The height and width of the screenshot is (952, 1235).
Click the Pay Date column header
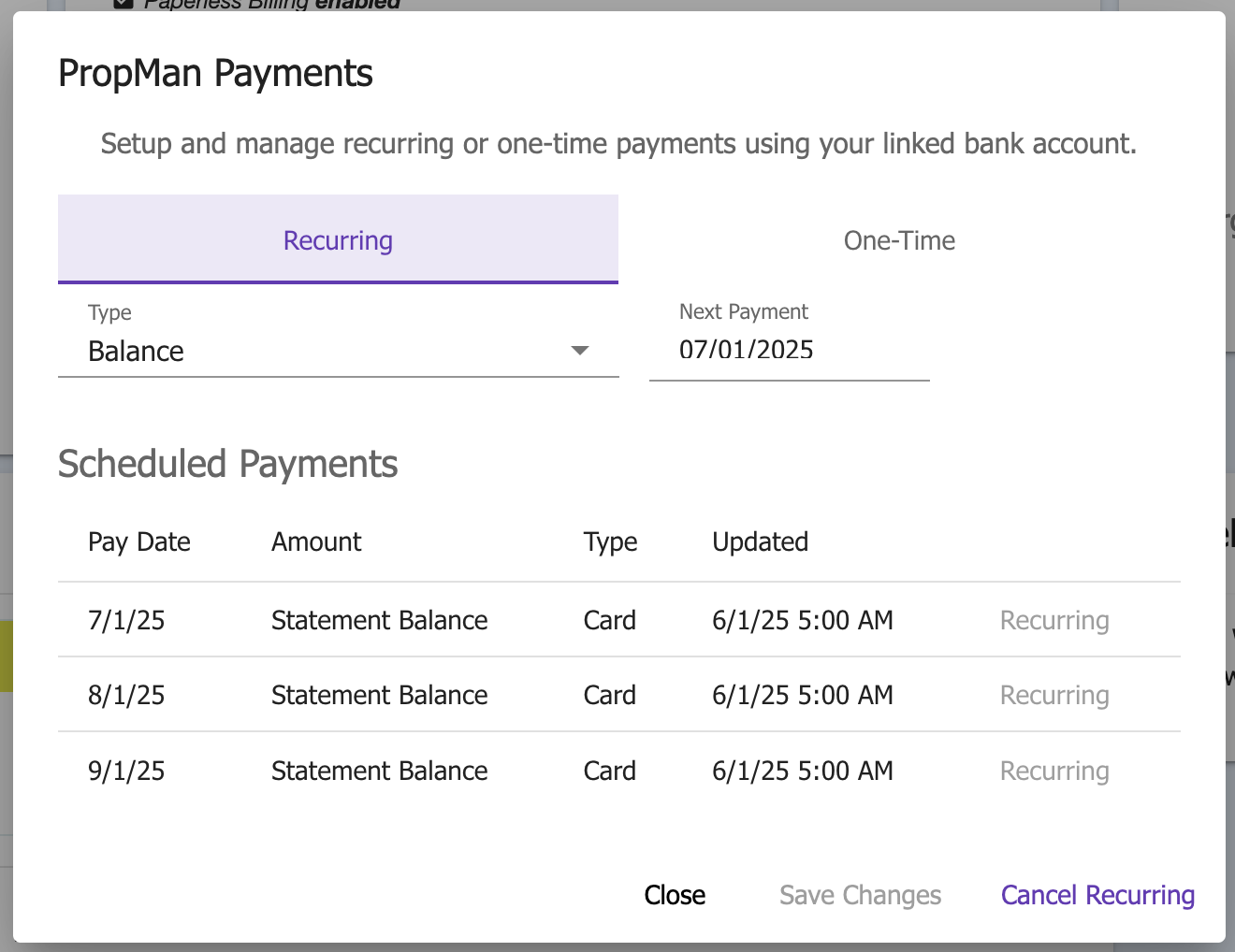click(138, 542)
